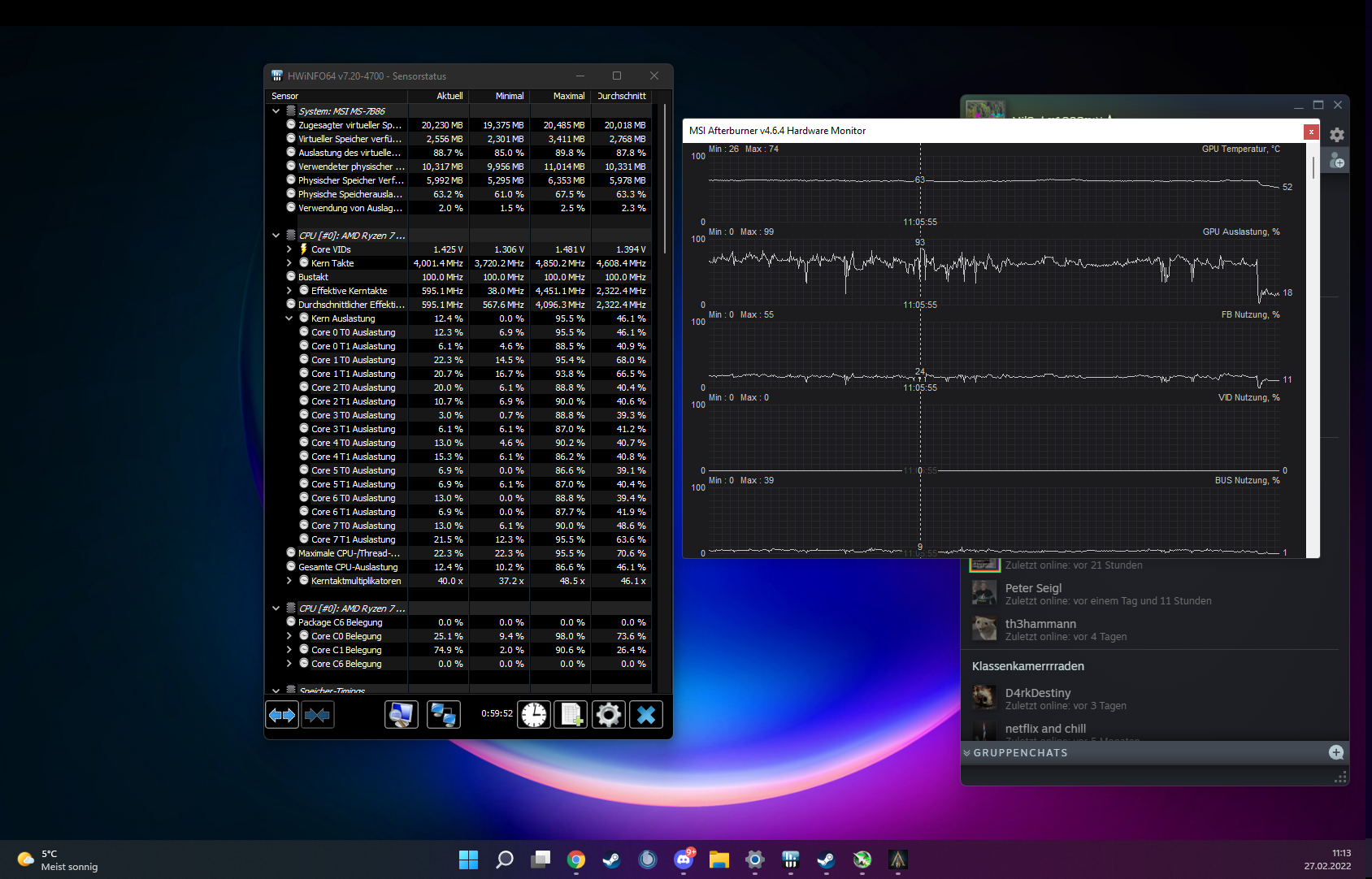Select the Core 3 T0 Auslastung row
1372x879 pixels.
[x=459, y=415]
